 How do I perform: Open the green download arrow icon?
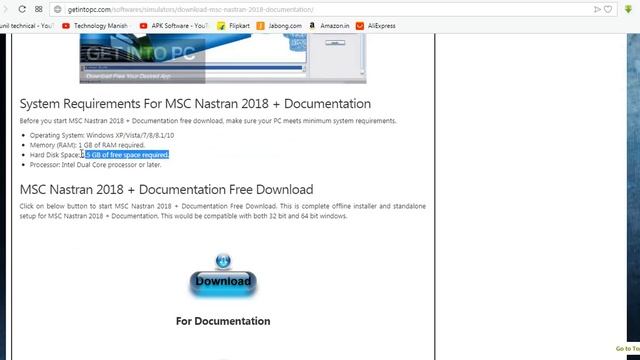coord(628,9)
